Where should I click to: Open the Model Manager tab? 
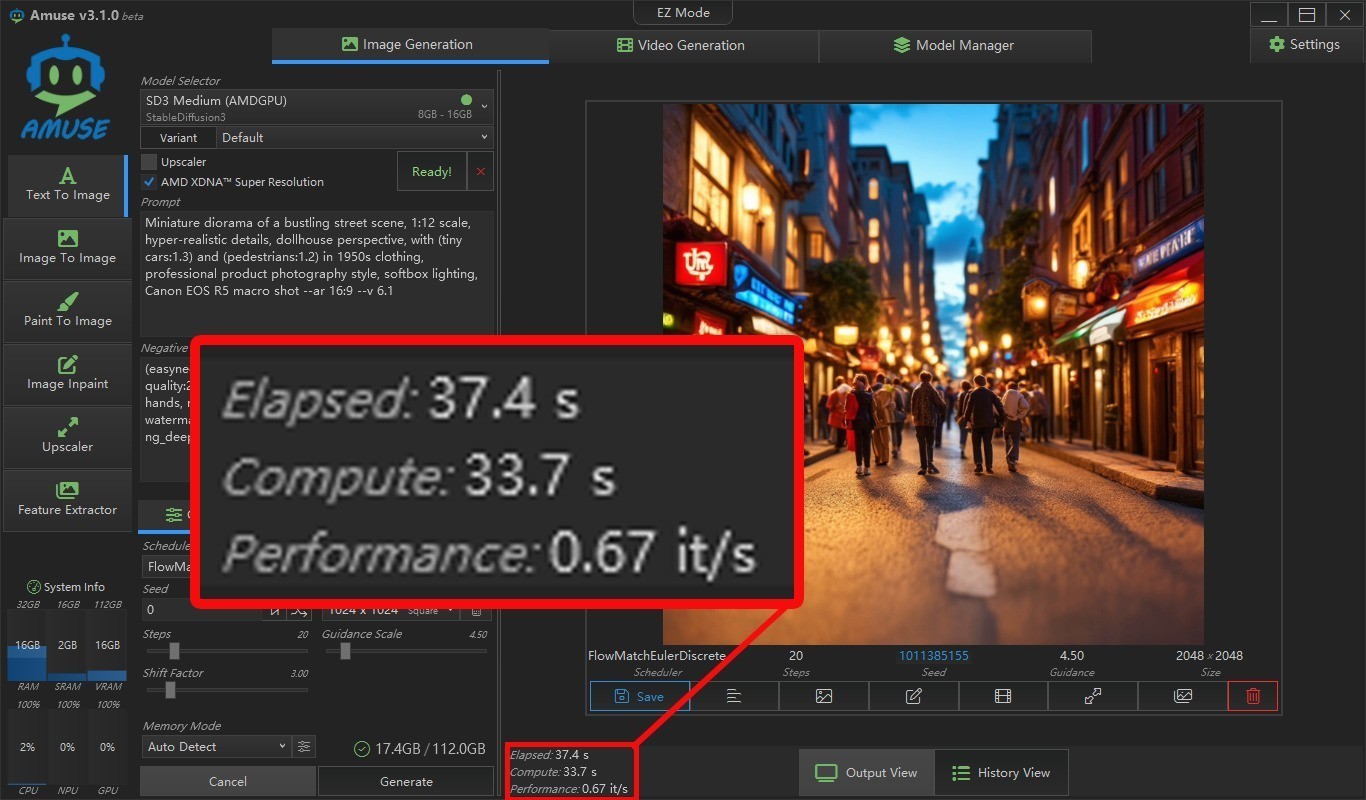click(954, 45)
